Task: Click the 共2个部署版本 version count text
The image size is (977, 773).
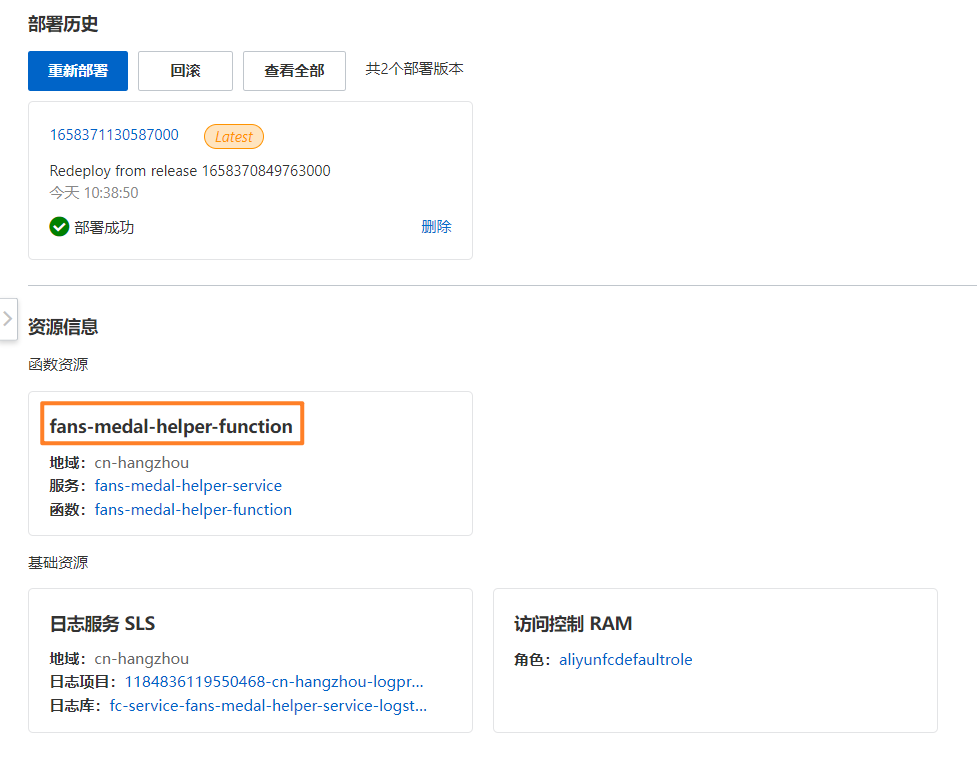Action: click(414, 69)
